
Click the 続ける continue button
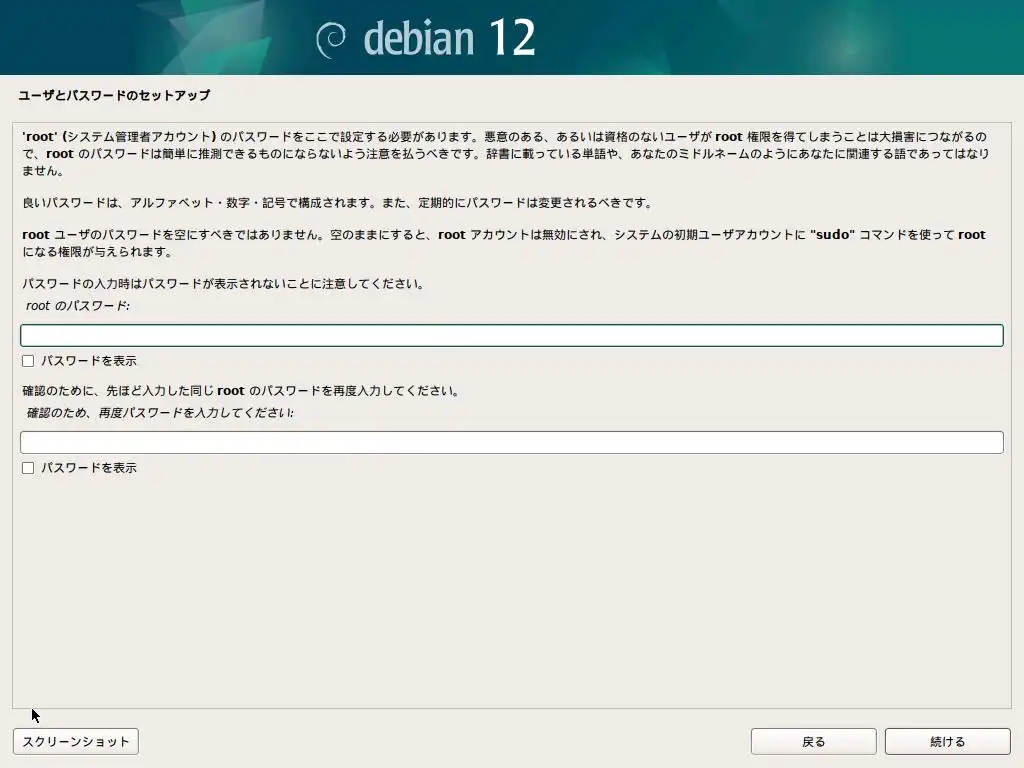[x=947, y=741]
